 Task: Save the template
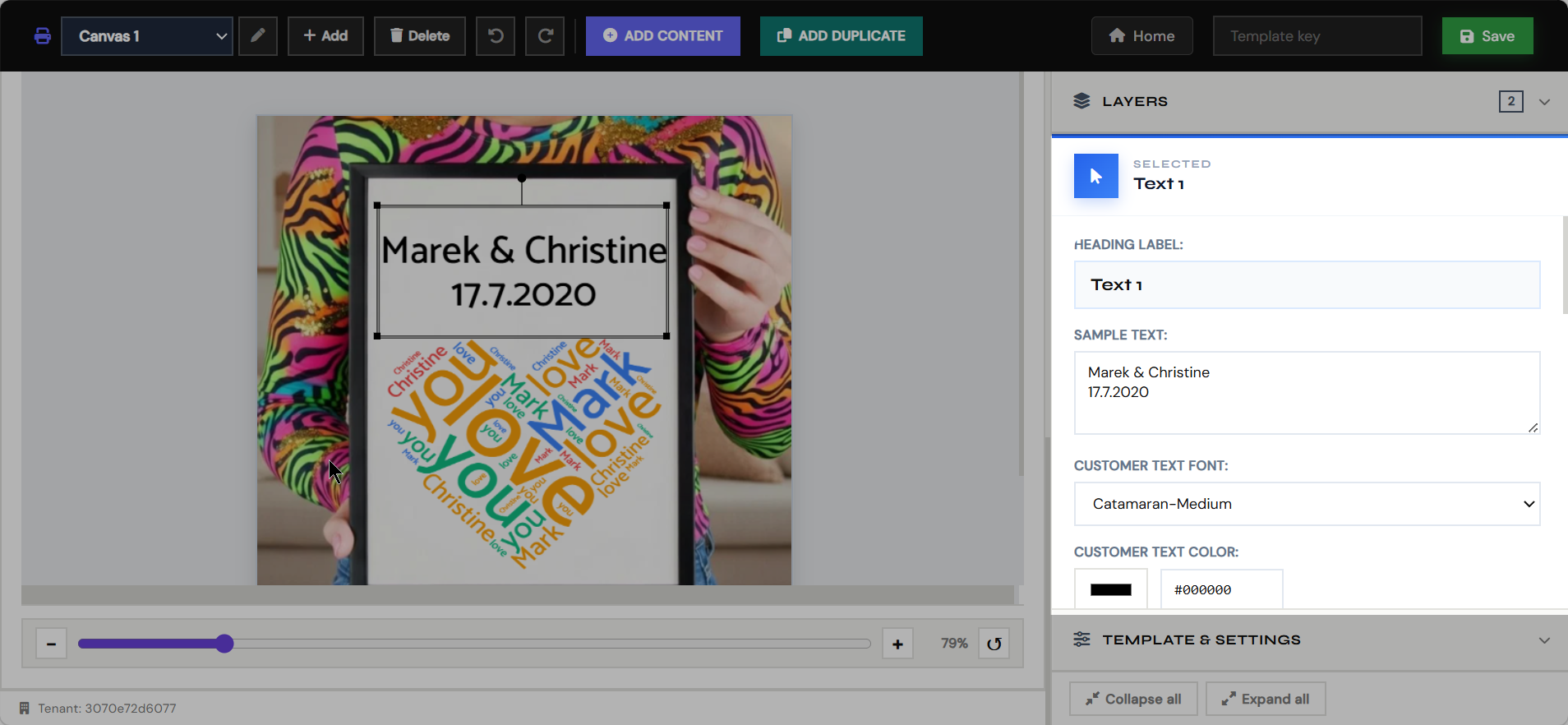coord(1487,36)
